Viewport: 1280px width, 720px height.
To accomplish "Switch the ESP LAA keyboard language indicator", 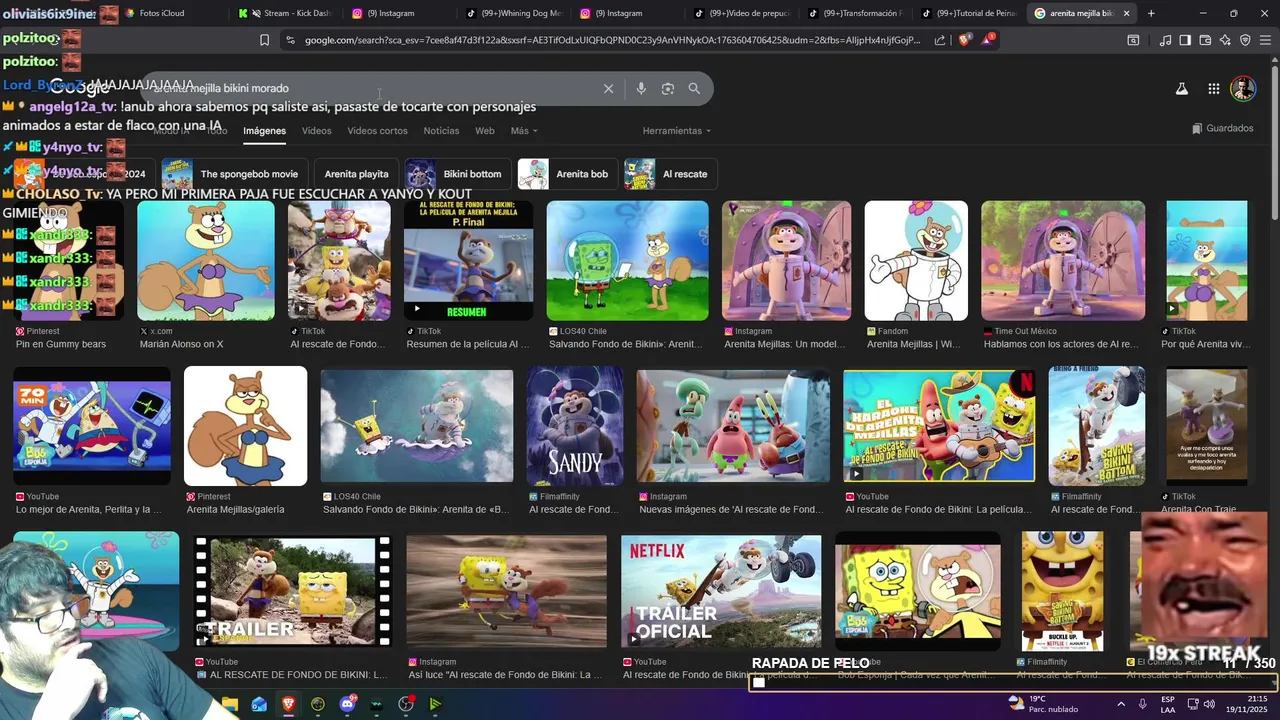I will coord(1168,704).
